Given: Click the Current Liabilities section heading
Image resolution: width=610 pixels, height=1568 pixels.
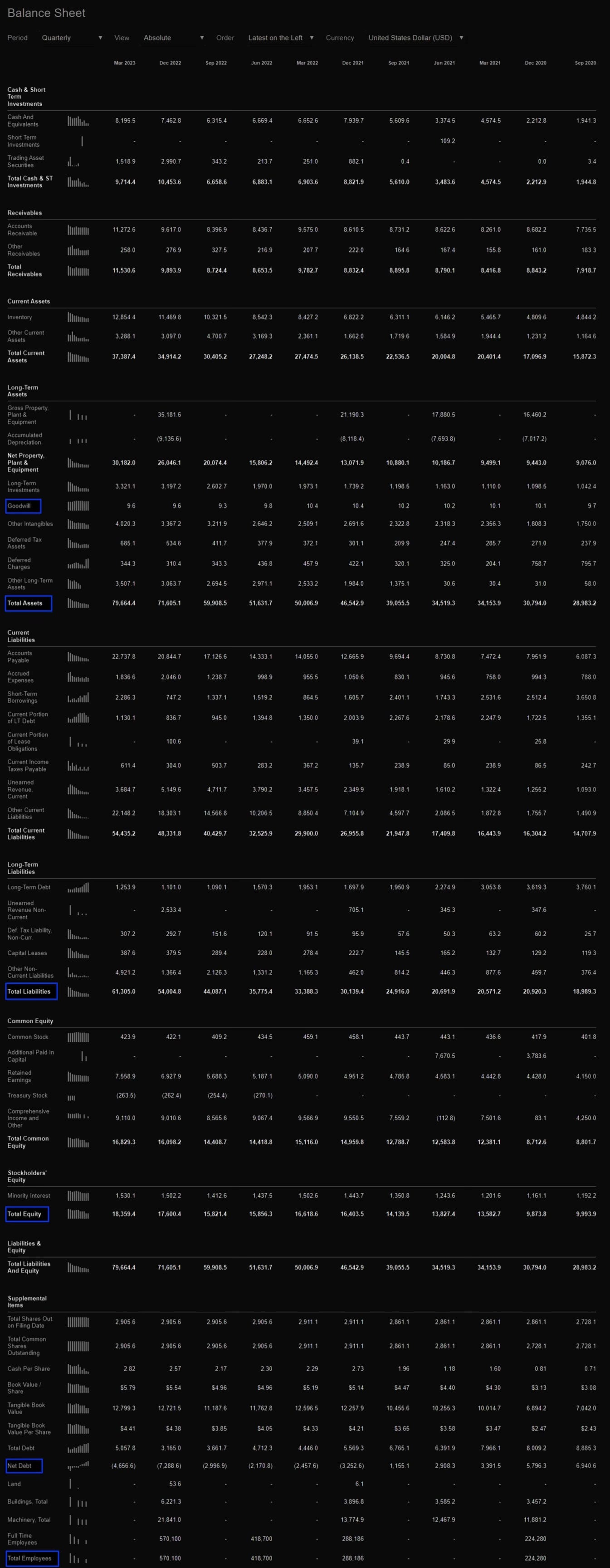Looking at the screenshot, I should coord(21,636).
